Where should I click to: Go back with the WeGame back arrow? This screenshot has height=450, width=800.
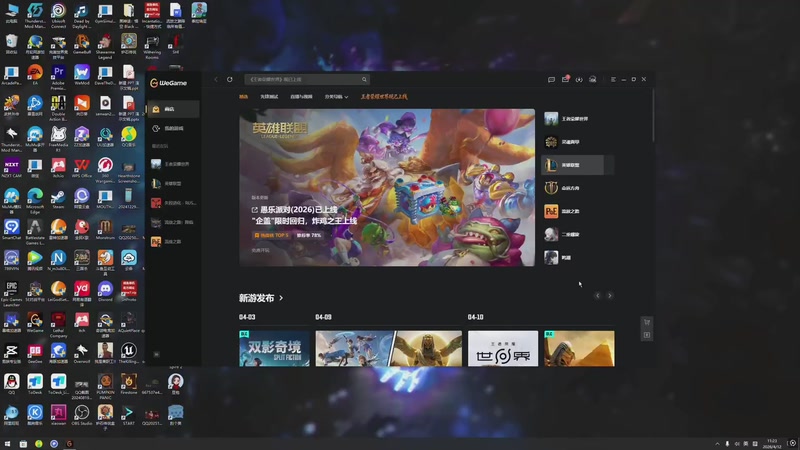[216, 80]
